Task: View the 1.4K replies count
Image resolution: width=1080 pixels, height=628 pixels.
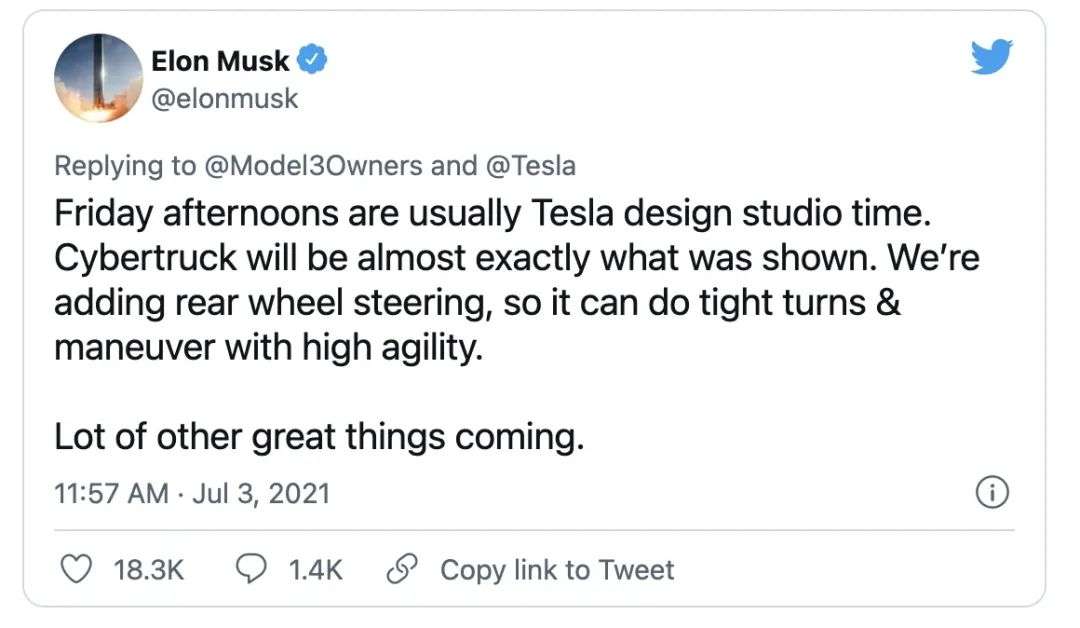Action: coord(315,570)
